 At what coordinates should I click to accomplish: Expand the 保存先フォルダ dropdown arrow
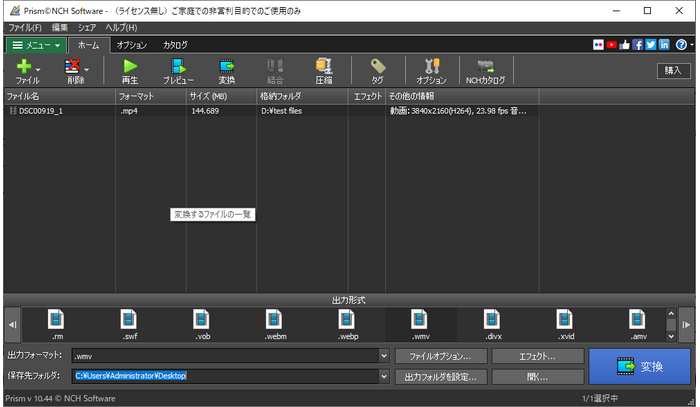[x=384, y=377]
